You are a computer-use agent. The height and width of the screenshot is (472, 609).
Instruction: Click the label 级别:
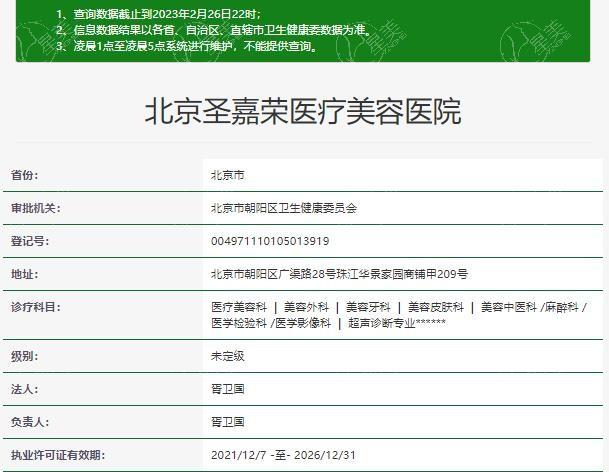click(24, 356)
